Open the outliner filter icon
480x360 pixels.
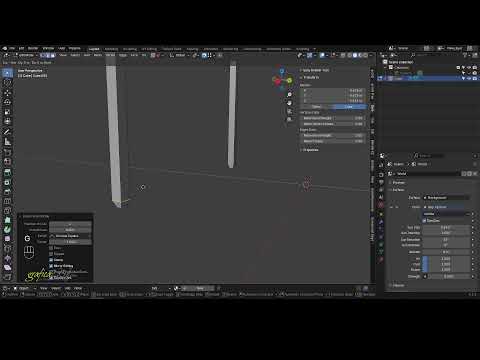(x=465, y=55)
